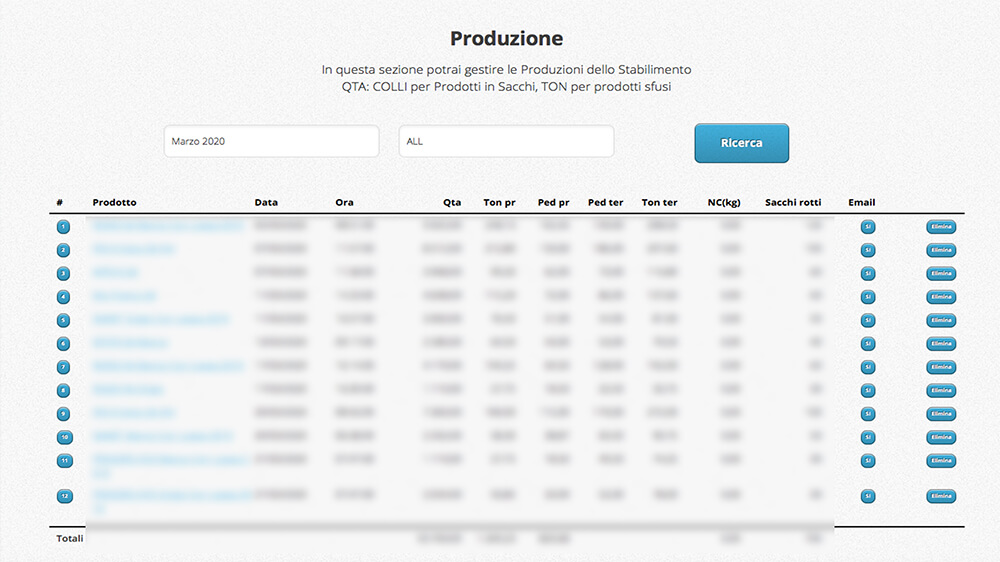This screenshot has width=1000, height=562.
Task: Open the product link in row 10
Action: [162, 437]
